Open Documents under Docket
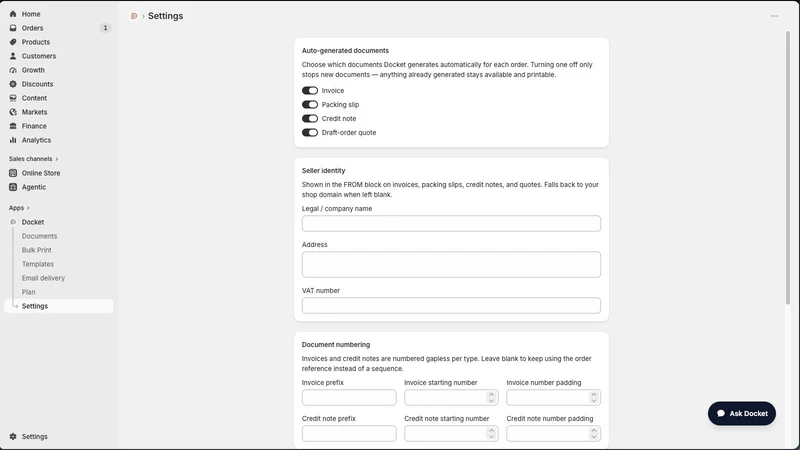 [39, 236]
